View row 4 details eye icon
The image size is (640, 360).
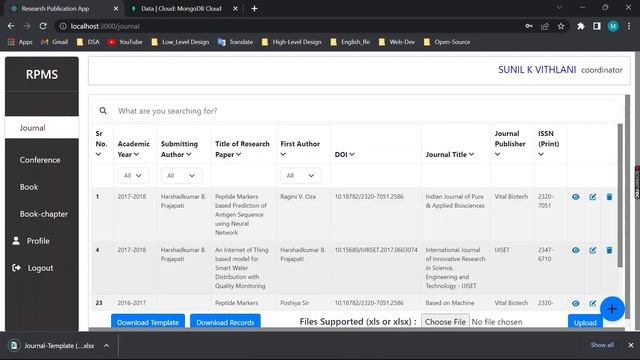[576, 250]
